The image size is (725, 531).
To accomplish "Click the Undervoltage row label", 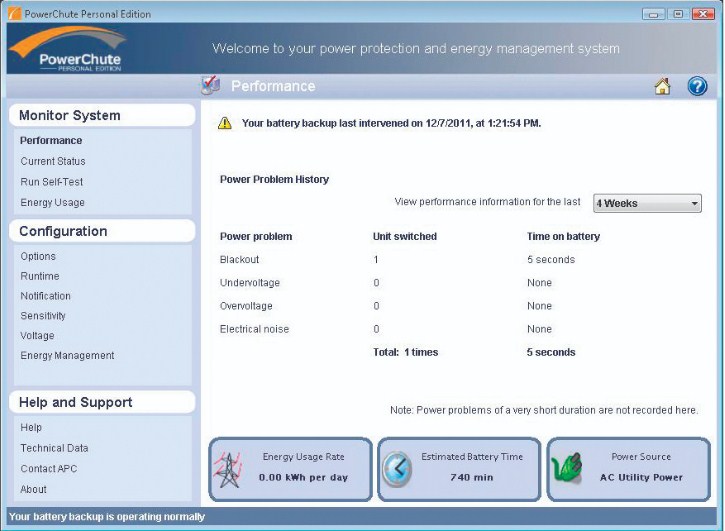I will [250, 283].
